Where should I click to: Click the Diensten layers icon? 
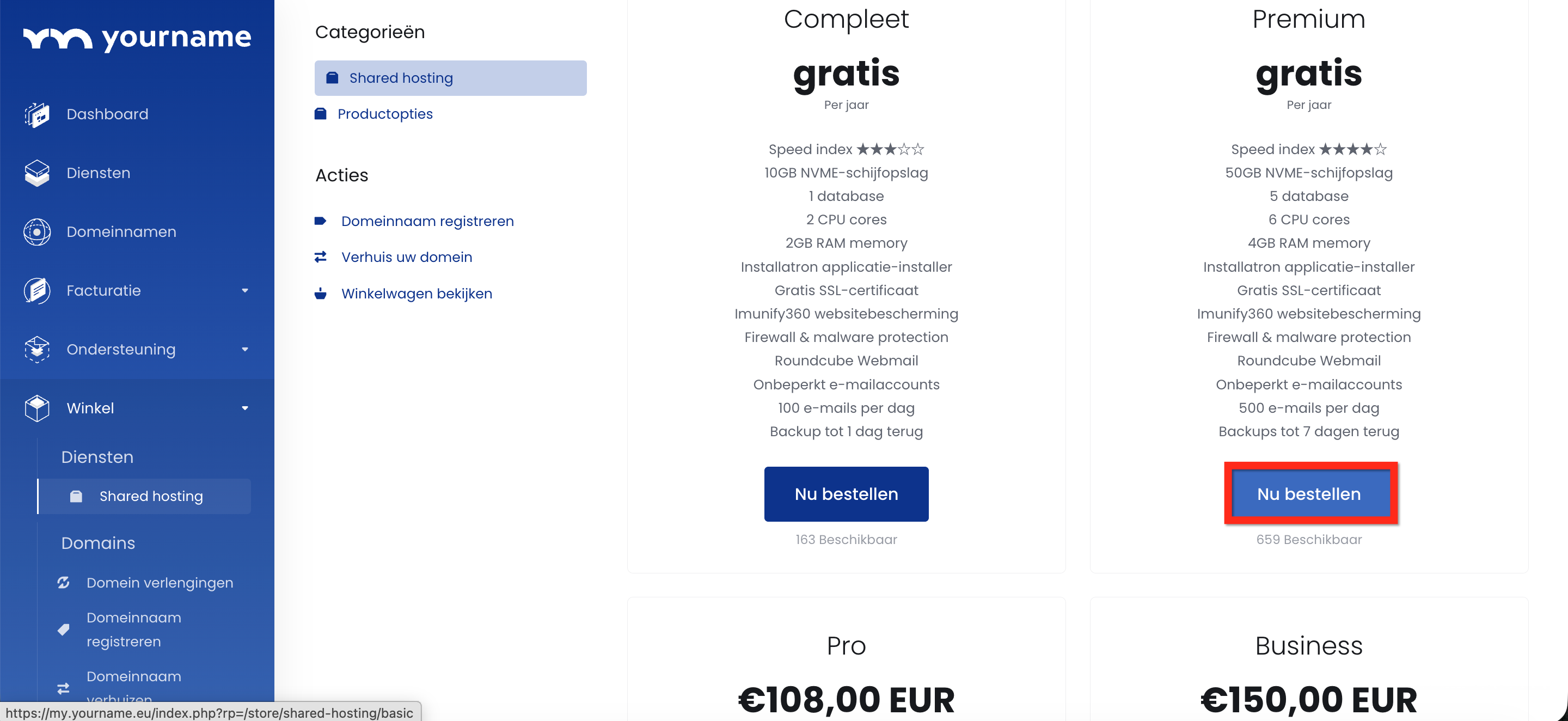[36, 173]
